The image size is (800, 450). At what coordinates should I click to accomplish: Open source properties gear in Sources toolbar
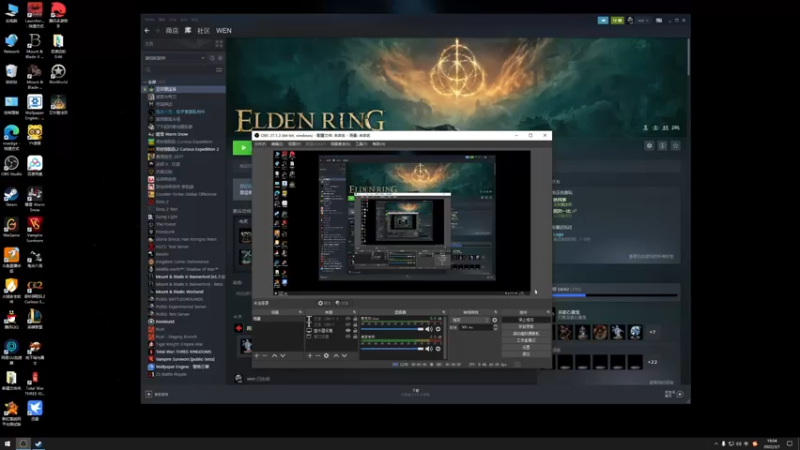click(327, 356)
